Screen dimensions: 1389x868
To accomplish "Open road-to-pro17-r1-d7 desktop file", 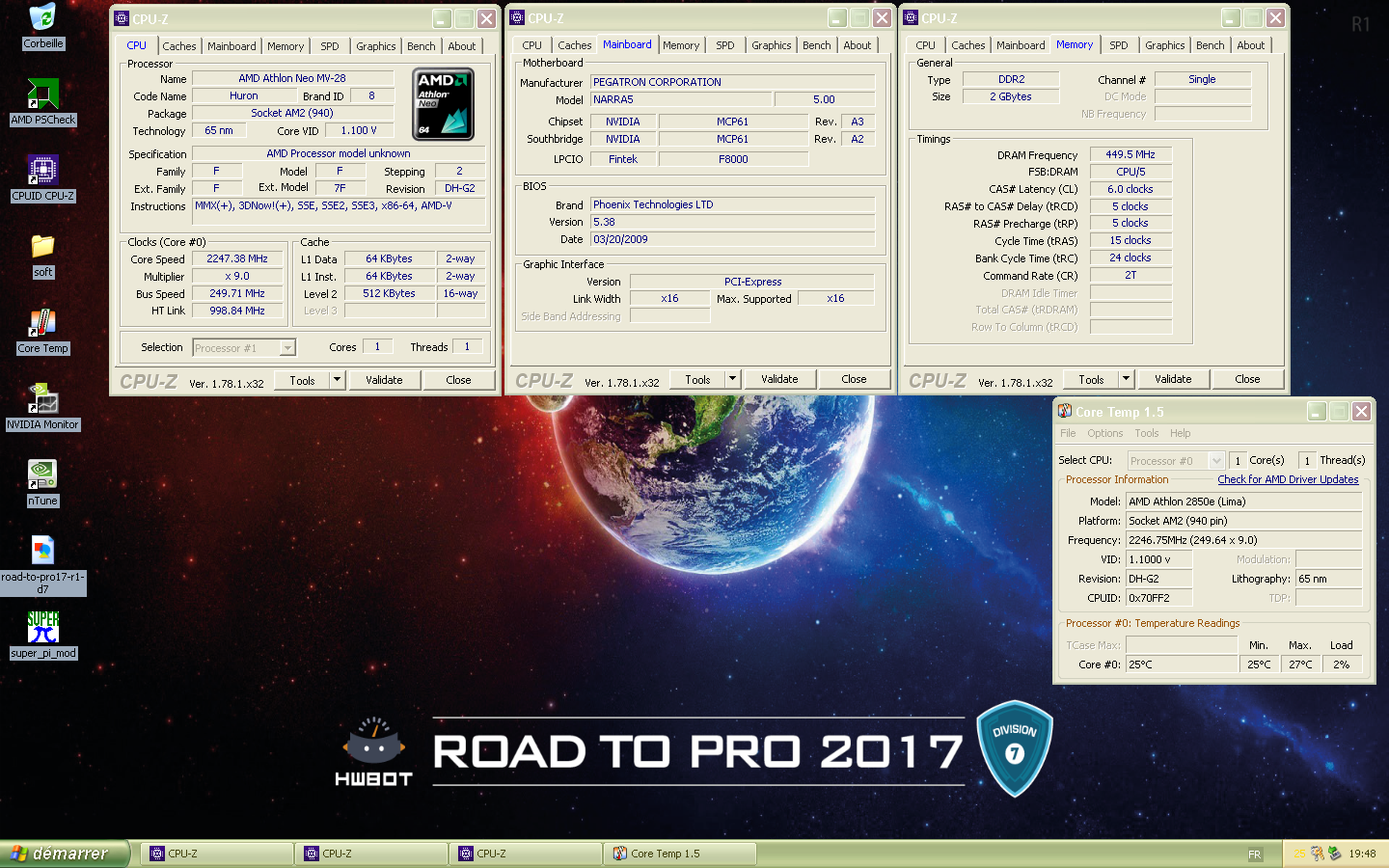I will point(42,565).
